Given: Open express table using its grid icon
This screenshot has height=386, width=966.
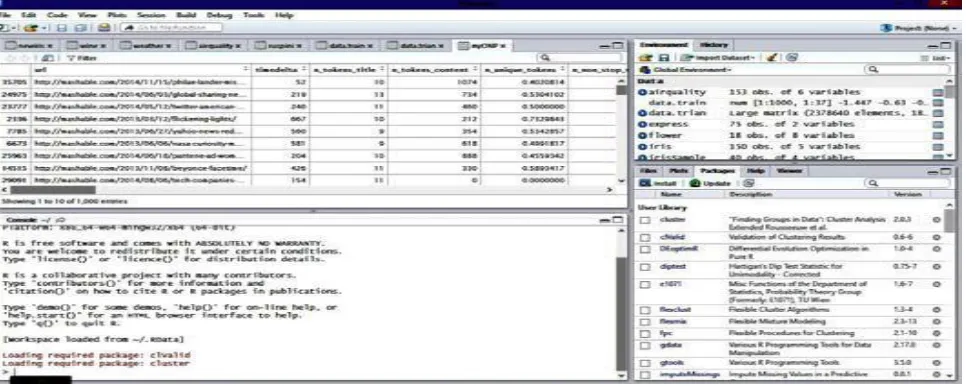Looking at the screenshot, I should 938,125.
